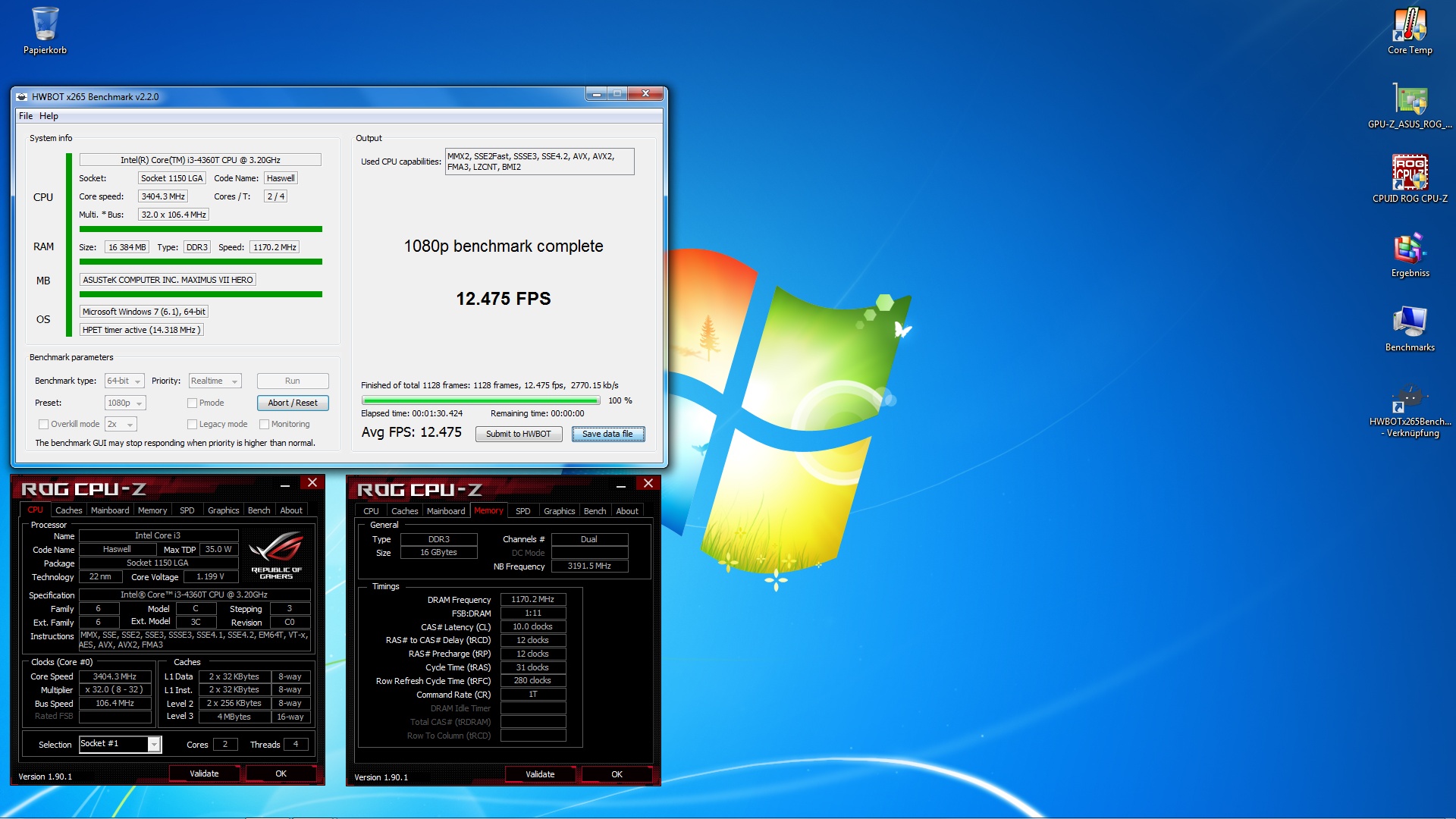Screen dimensions: 1456x819
Task: Click the CPU name field i3-4360T
Action: point(200,160)
